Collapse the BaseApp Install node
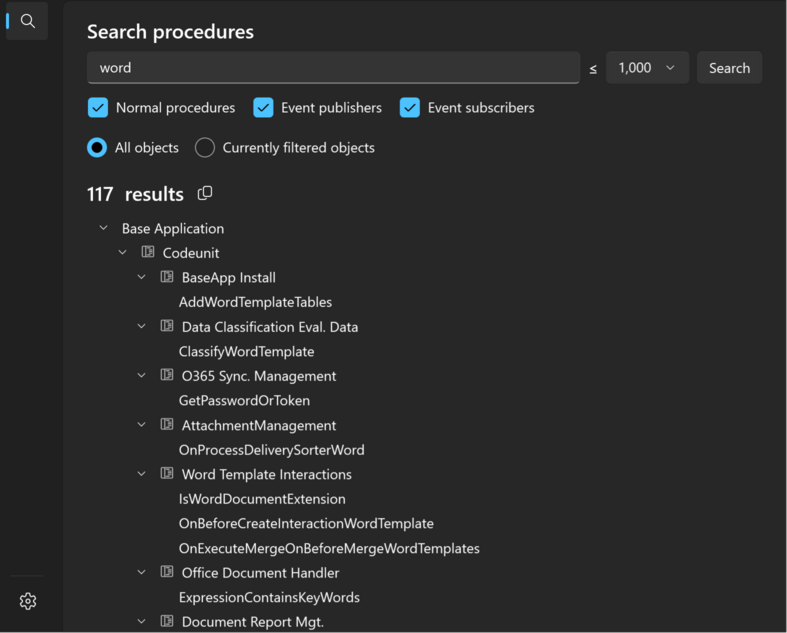787x633 pixels. point(142,277)
